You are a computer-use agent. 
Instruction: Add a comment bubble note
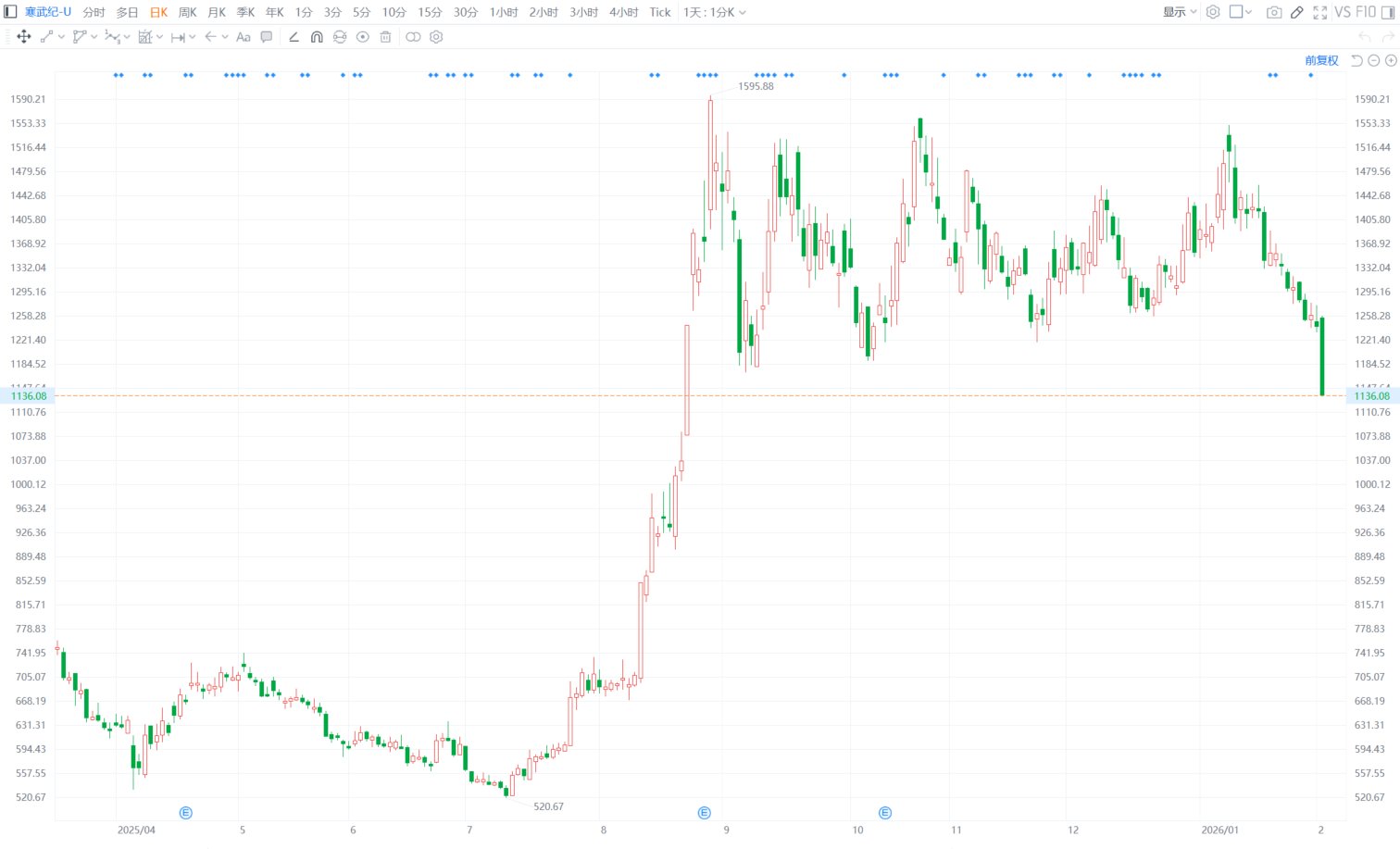click(x=267, y=37)
